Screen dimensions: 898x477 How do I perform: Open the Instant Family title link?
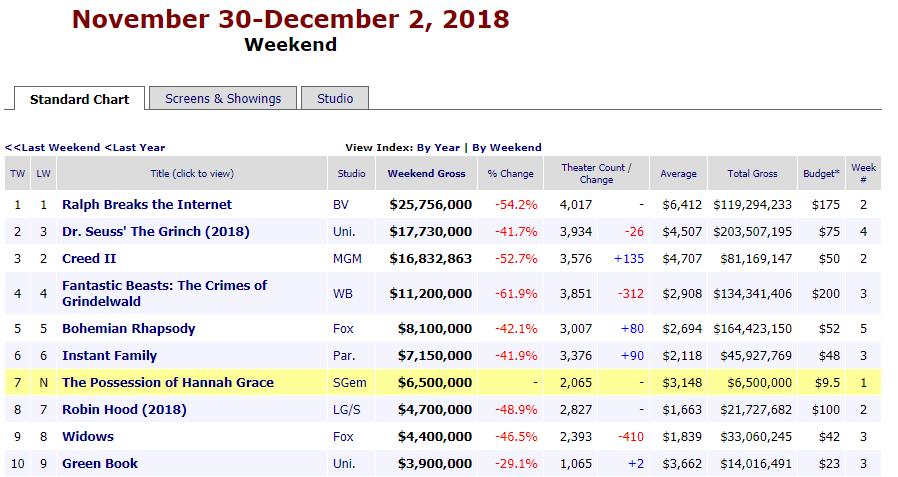pyautogui.click(x=109, y=355)
